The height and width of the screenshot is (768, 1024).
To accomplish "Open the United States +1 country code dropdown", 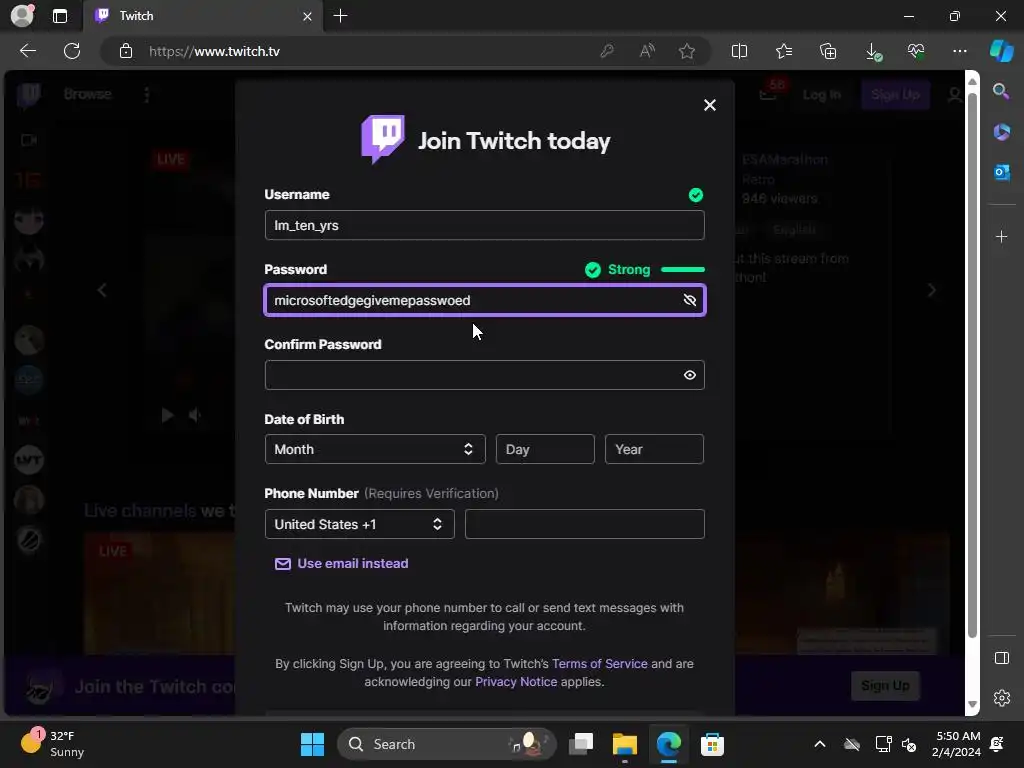I will point(359,524).
